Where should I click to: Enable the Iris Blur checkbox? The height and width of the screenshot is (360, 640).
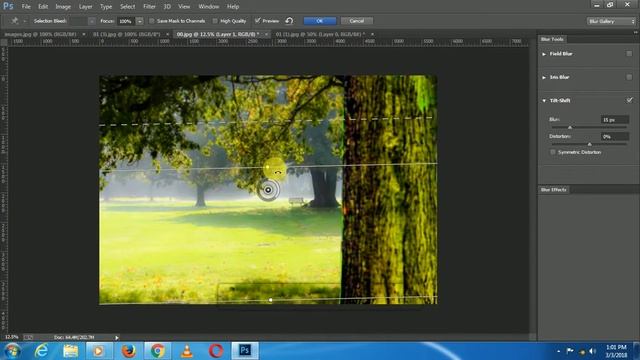coord(629,77)
